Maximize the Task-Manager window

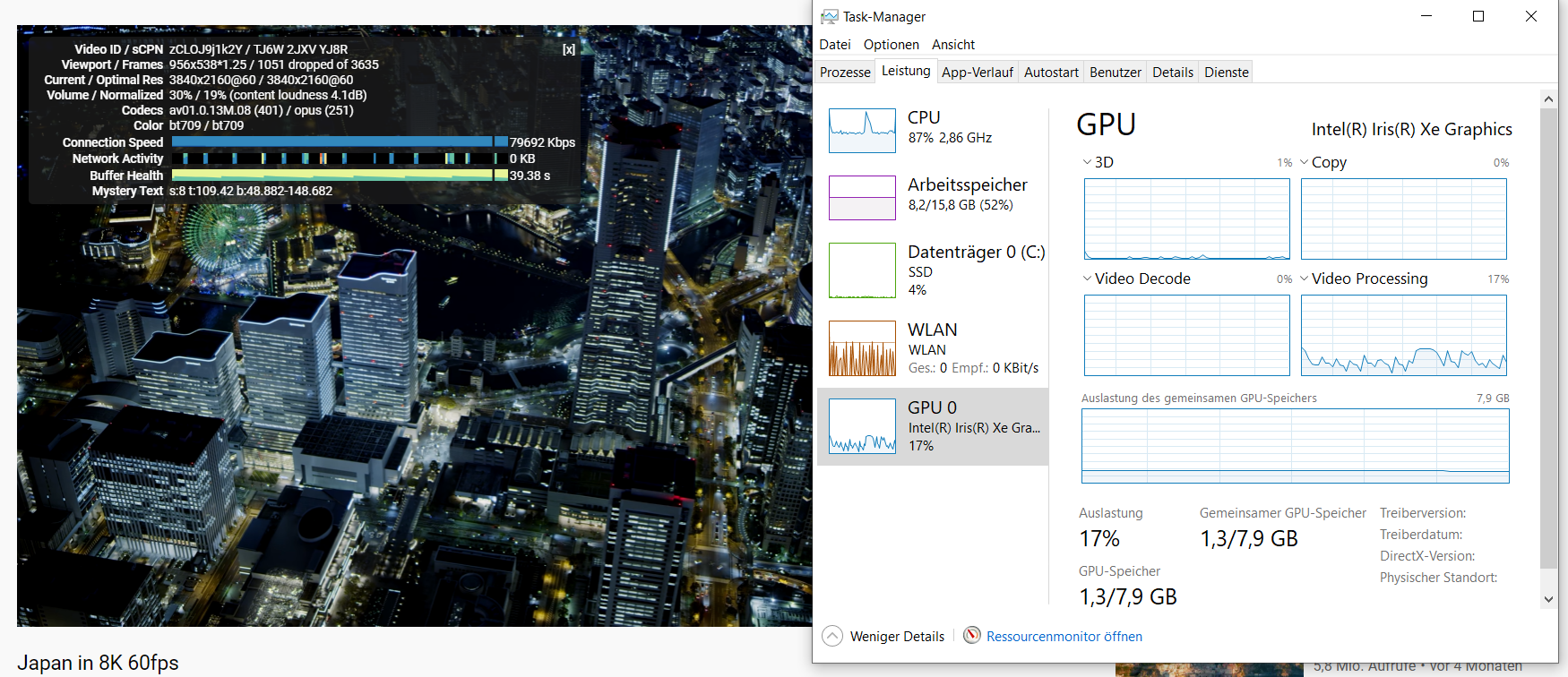(1478, 16)
